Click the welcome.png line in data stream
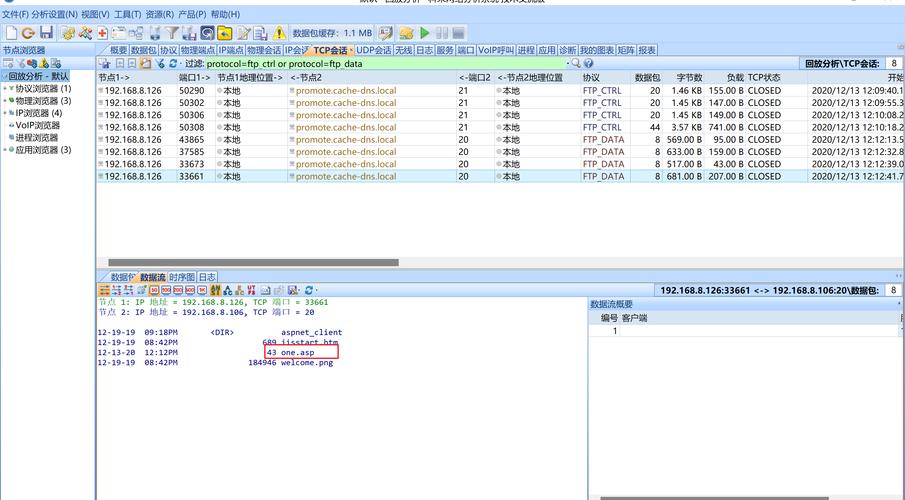 pos(215,363)
